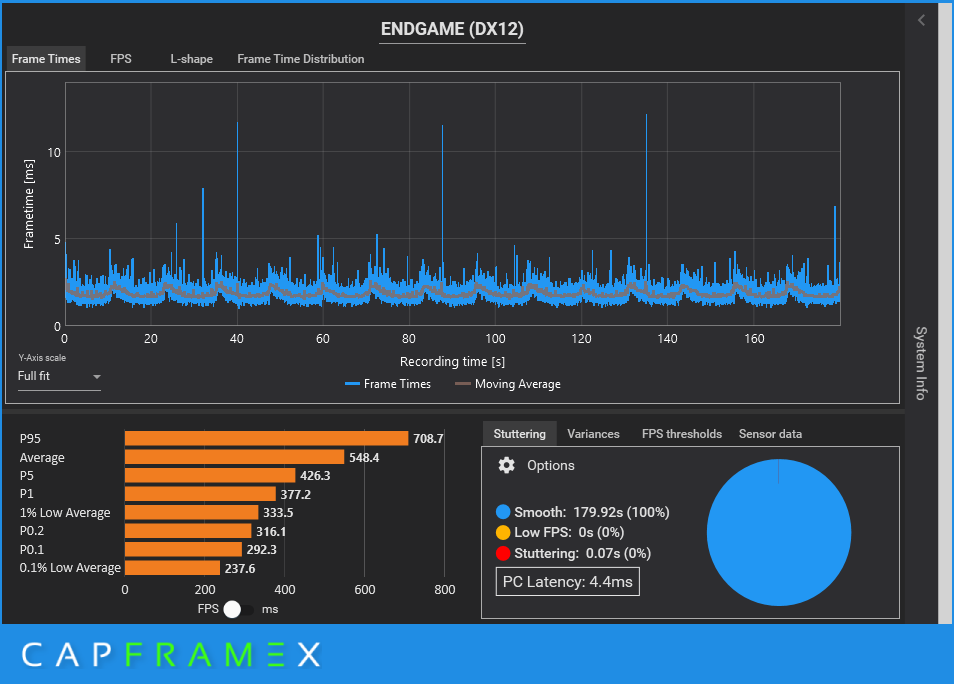Click the P95 bar in the chart
The image size is (954, 684).
[266, 438]
